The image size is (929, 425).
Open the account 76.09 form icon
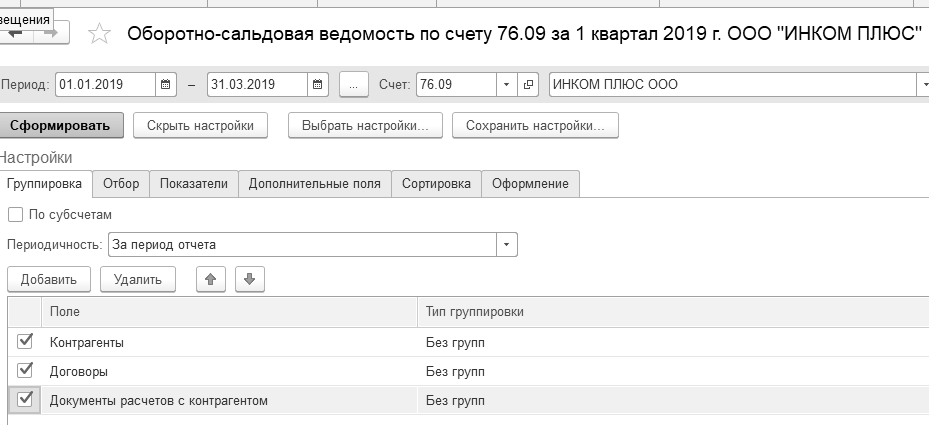(529, 85)
